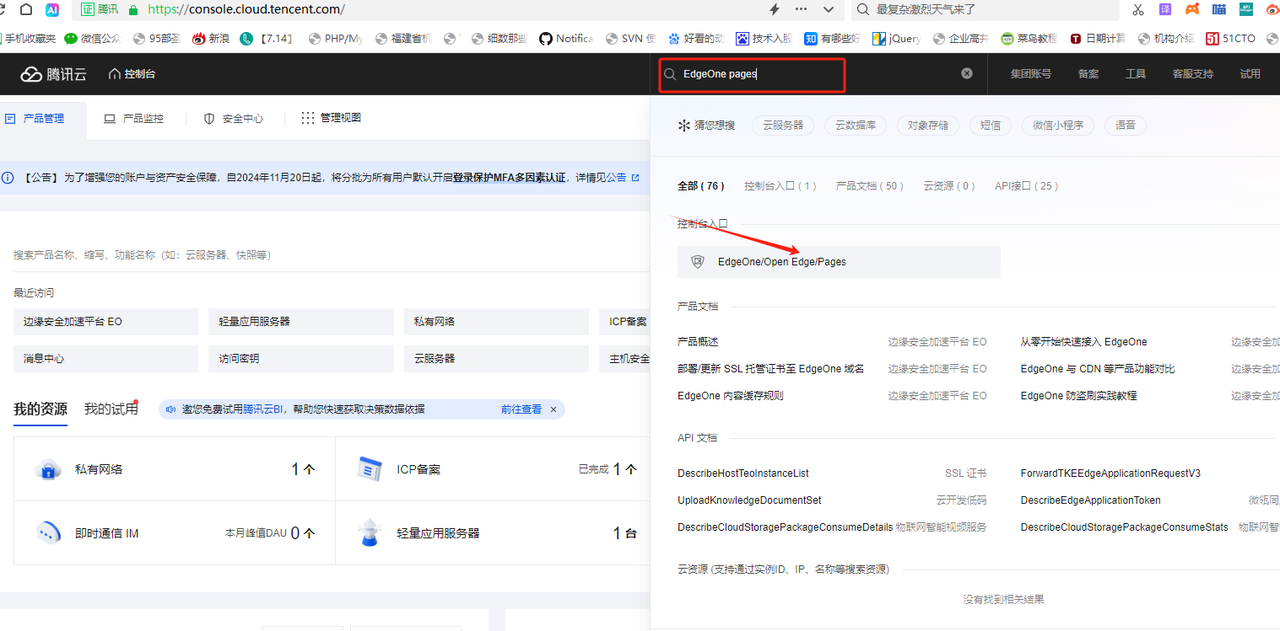Viewport: 1280px width, 631px height.
Task: Select the 短信 suggestion tag
Action: pyautogui.click(x=990, y=125)
